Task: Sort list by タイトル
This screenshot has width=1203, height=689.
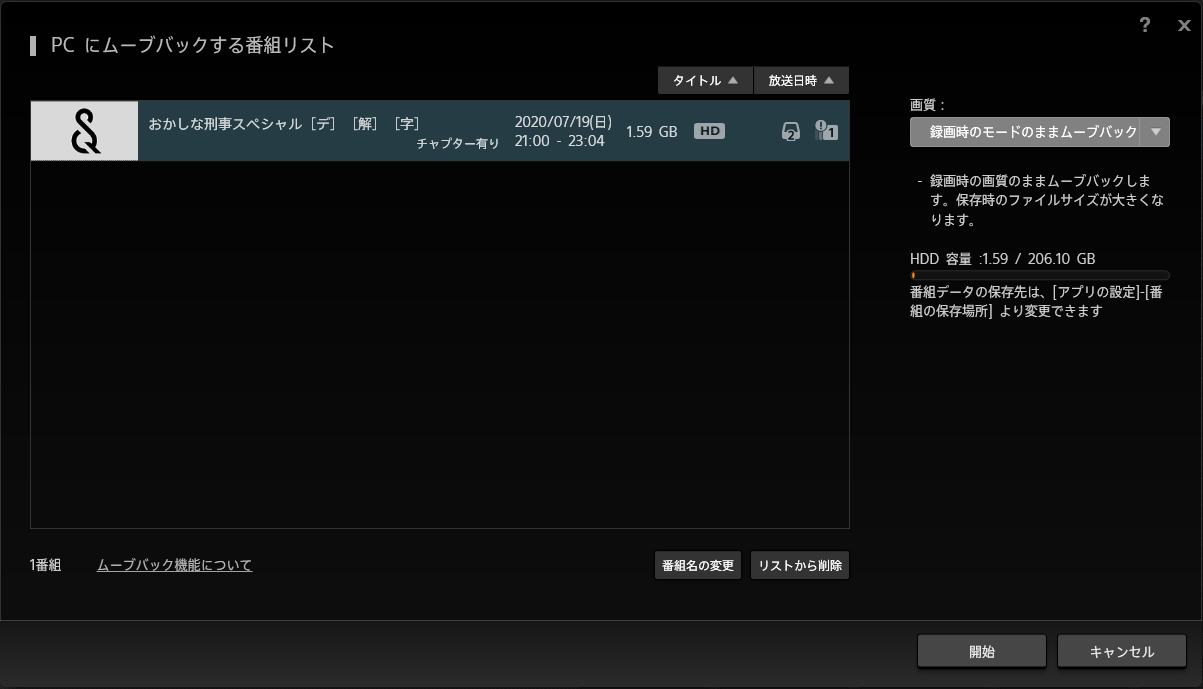Action: [x=705, y=81]
